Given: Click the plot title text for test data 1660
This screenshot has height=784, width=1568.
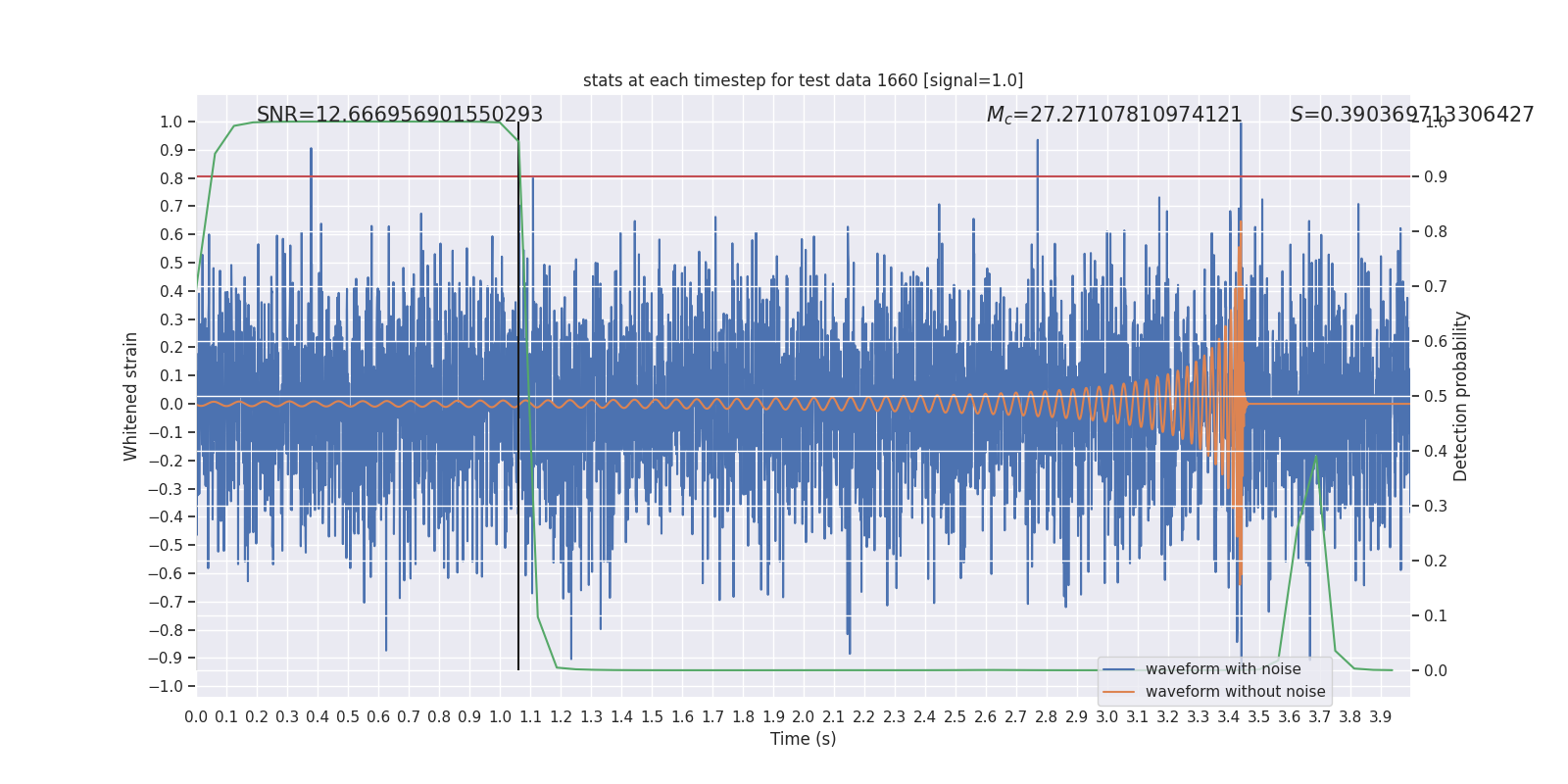Looking at the screenshot, I should 803,80.
